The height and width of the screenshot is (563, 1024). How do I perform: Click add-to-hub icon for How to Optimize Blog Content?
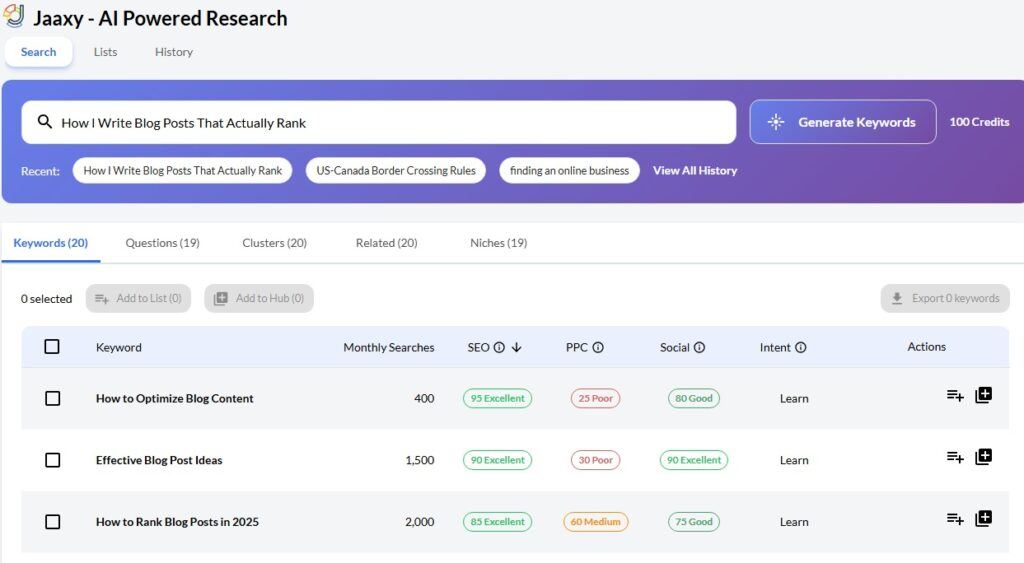(983, 396)
